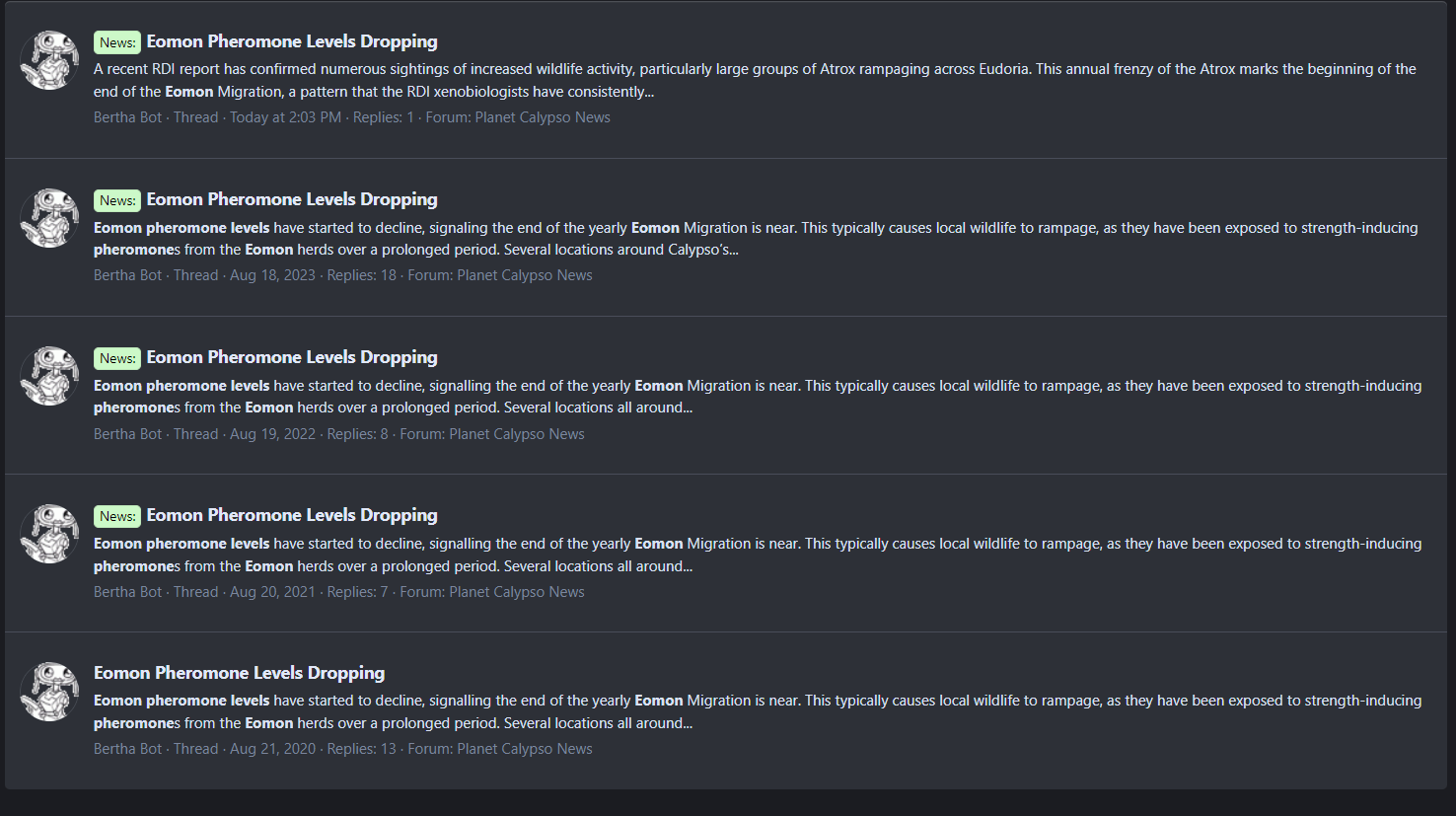Click Bertha Bot avatar beside Aug 20, 2021 thread
Screen dimensions: 1456x816
pyautogui.click(x=49, y=534)
